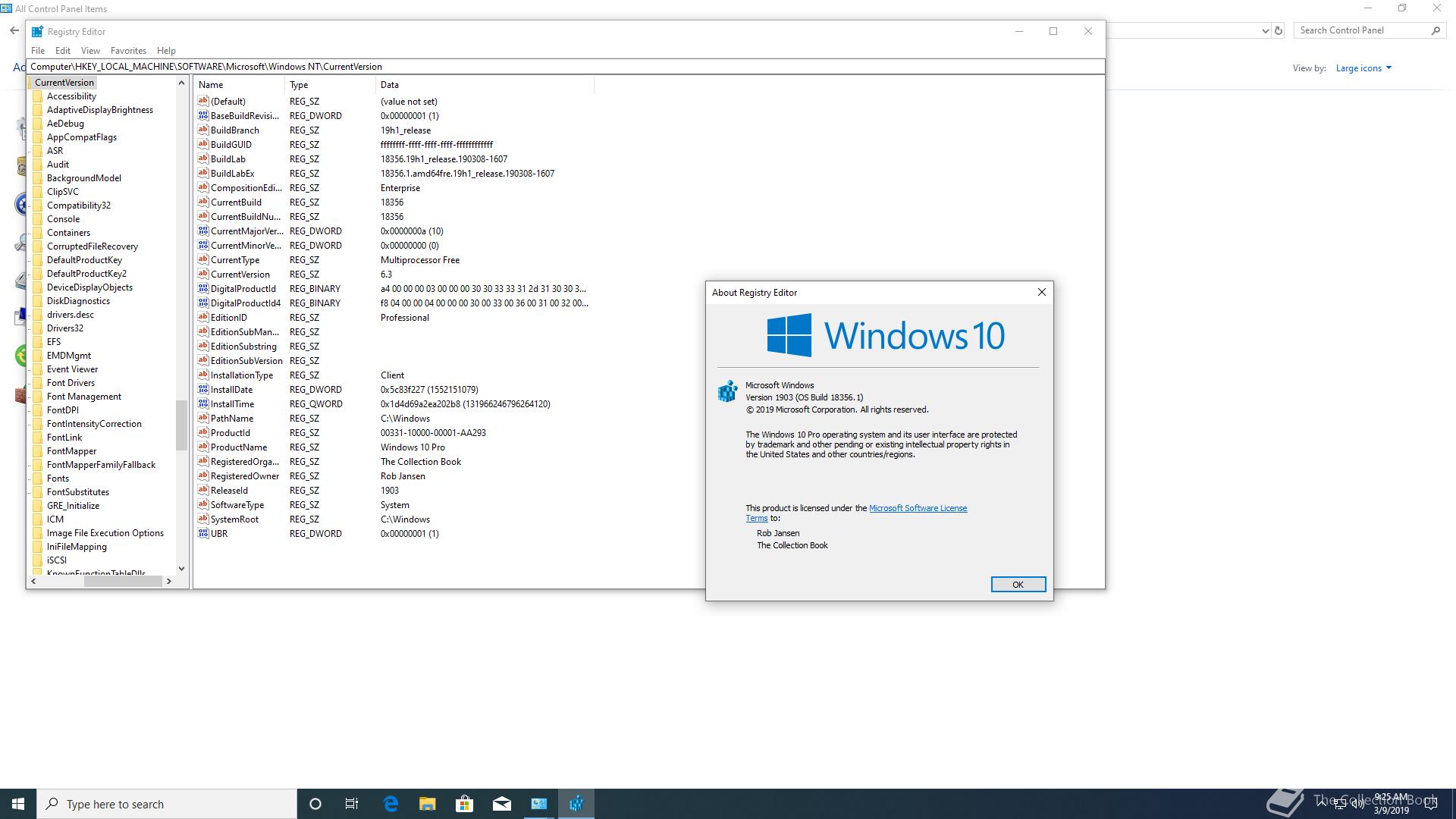Open Task View on the taskbar
The width and height of the screenshot is (1456, 819).
click(352, 804)
